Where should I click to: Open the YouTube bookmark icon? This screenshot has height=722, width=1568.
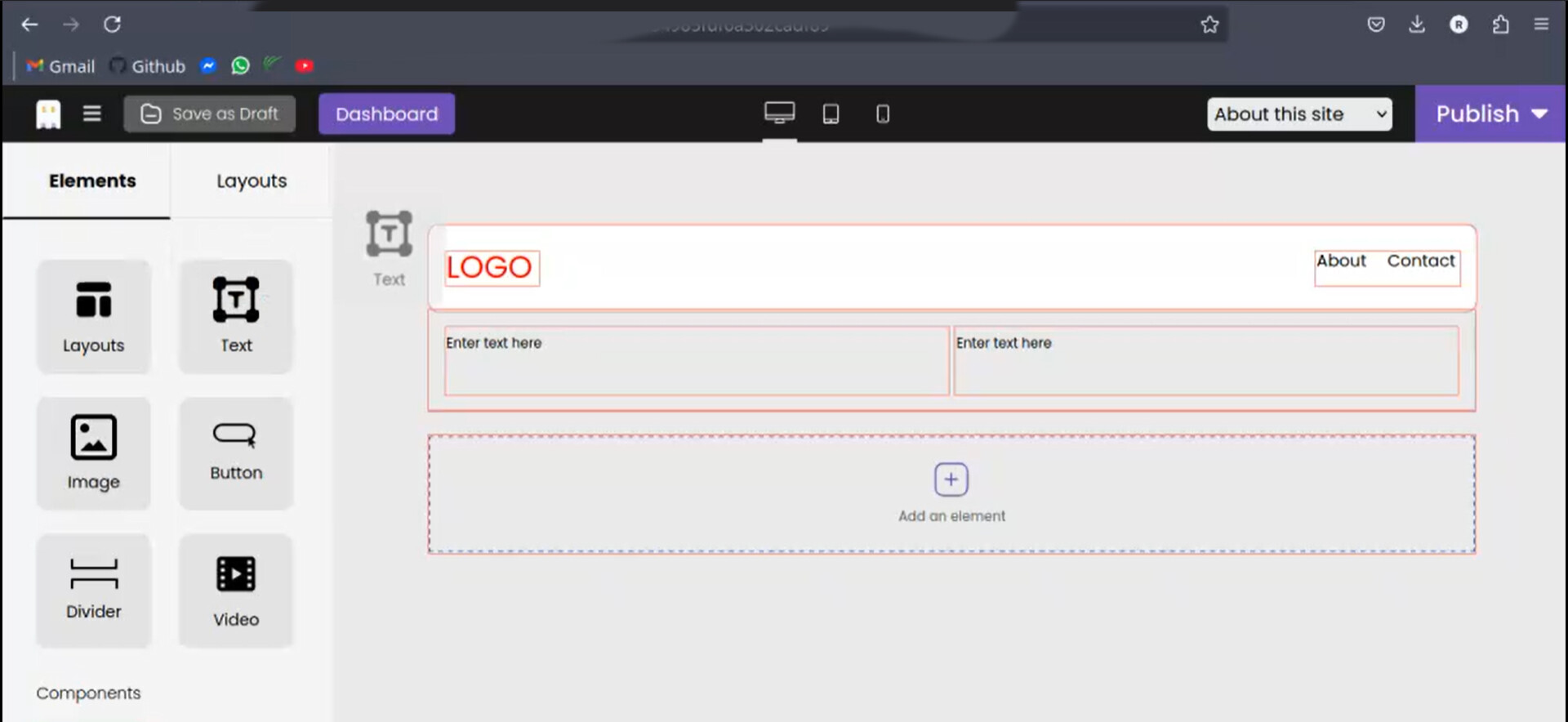click(305, 66)
